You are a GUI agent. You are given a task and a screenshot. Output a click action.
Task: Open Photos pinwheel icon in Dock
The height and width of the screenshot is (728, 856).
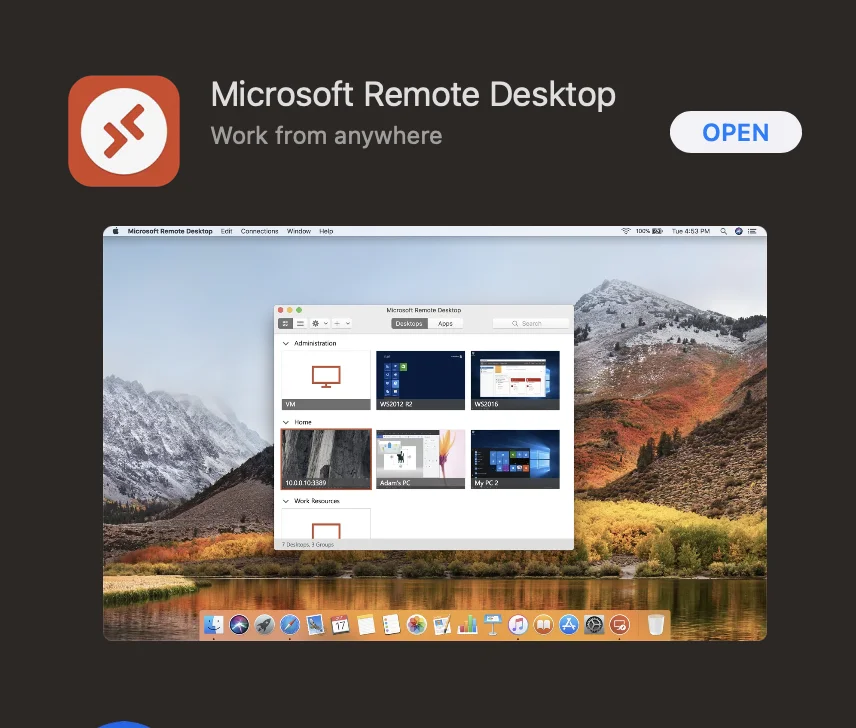[x=416, y=624]
